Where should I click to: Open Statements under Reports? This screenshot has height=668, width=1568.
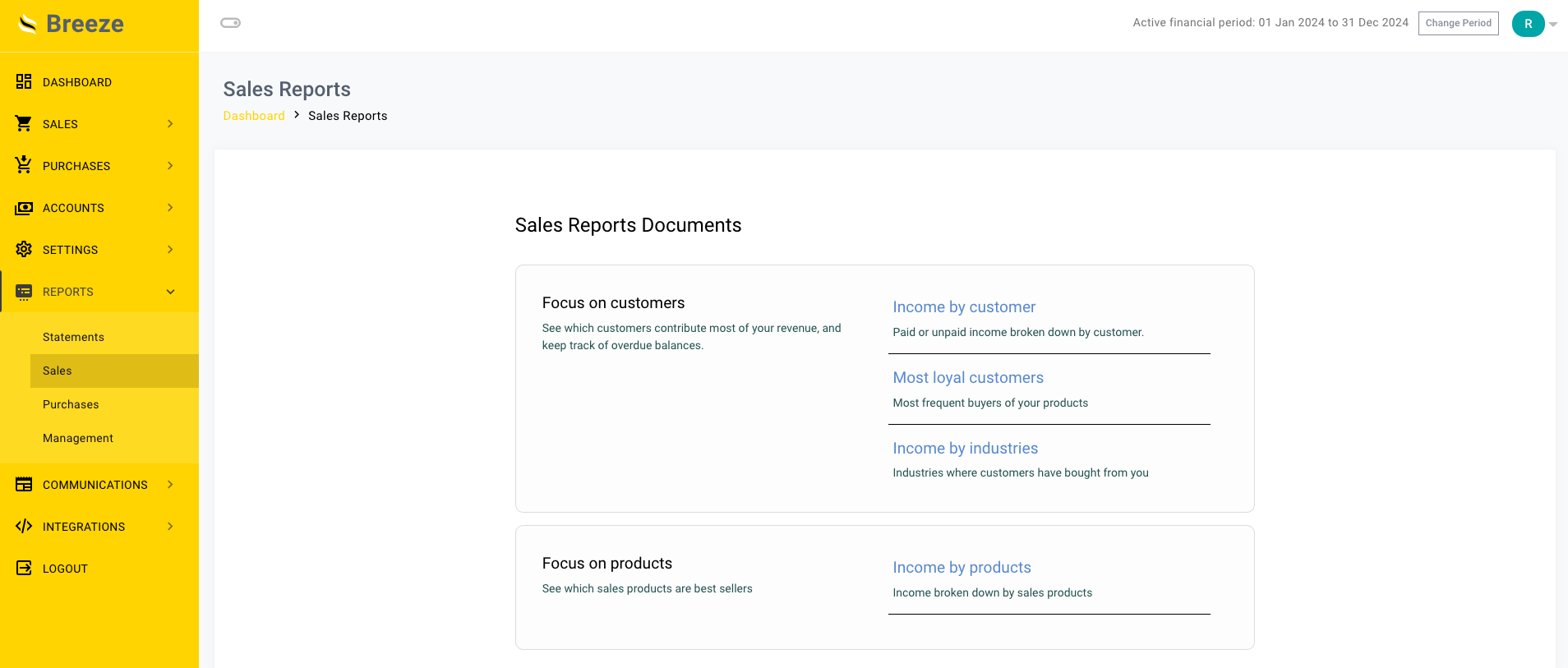pos(73,337)
